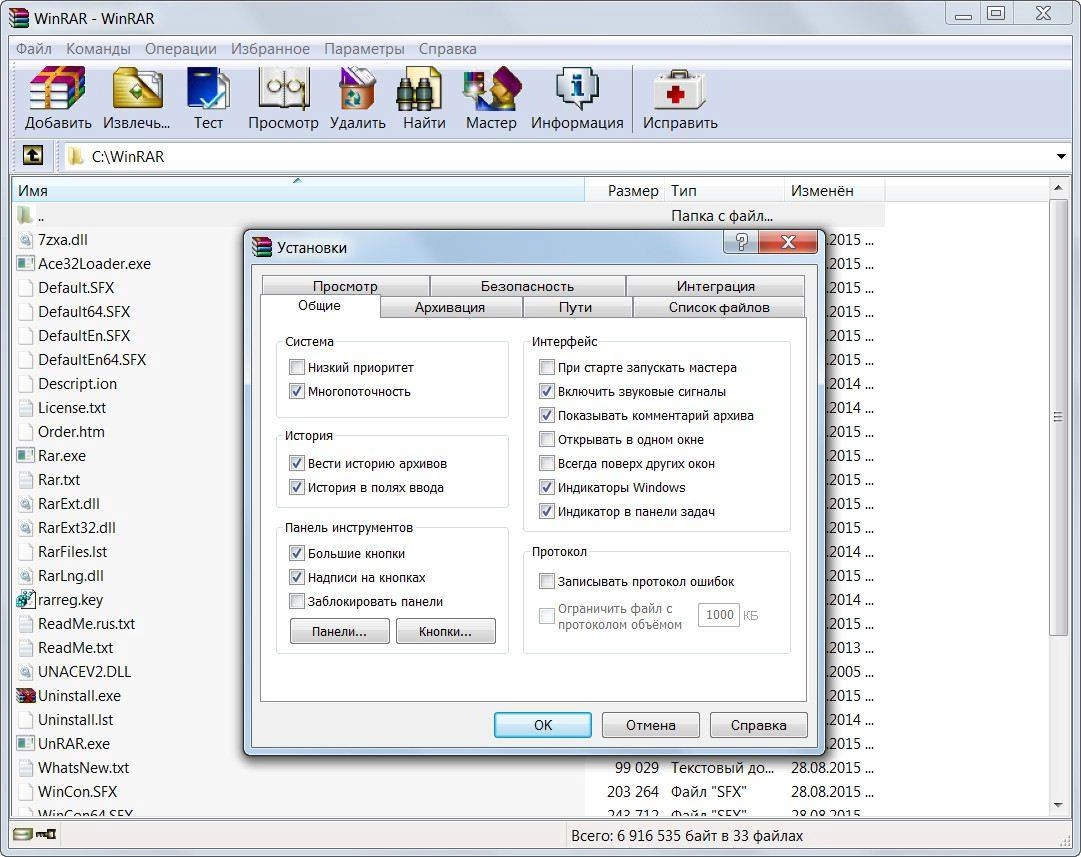Click the Справка button in dialog
The height and width of the screenshot is (857, 1081).
pos(758,725)
